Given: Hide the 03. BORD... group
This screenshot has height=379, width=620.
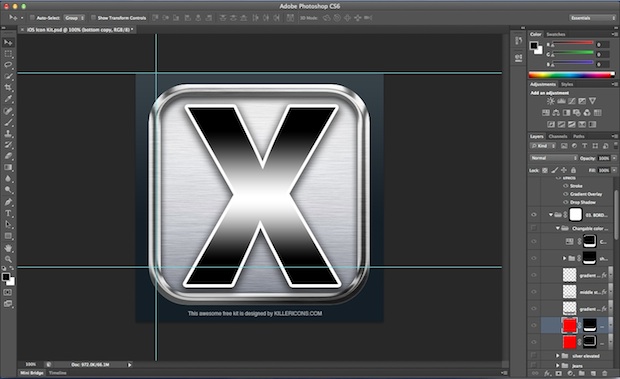Looking at the screenshot, I should click(x=534, y=215).
